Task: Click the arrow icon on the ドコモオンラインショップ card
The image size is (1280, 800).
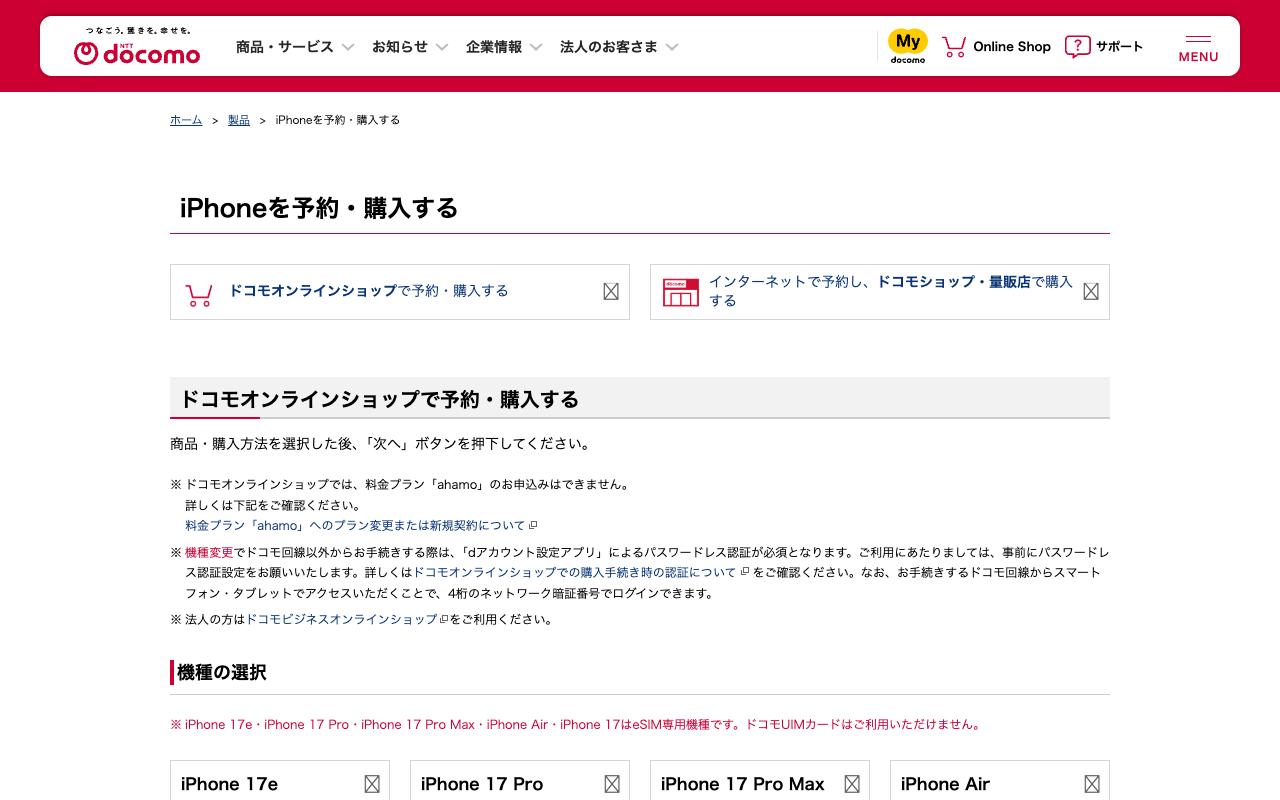Action: tap(611, 291)
